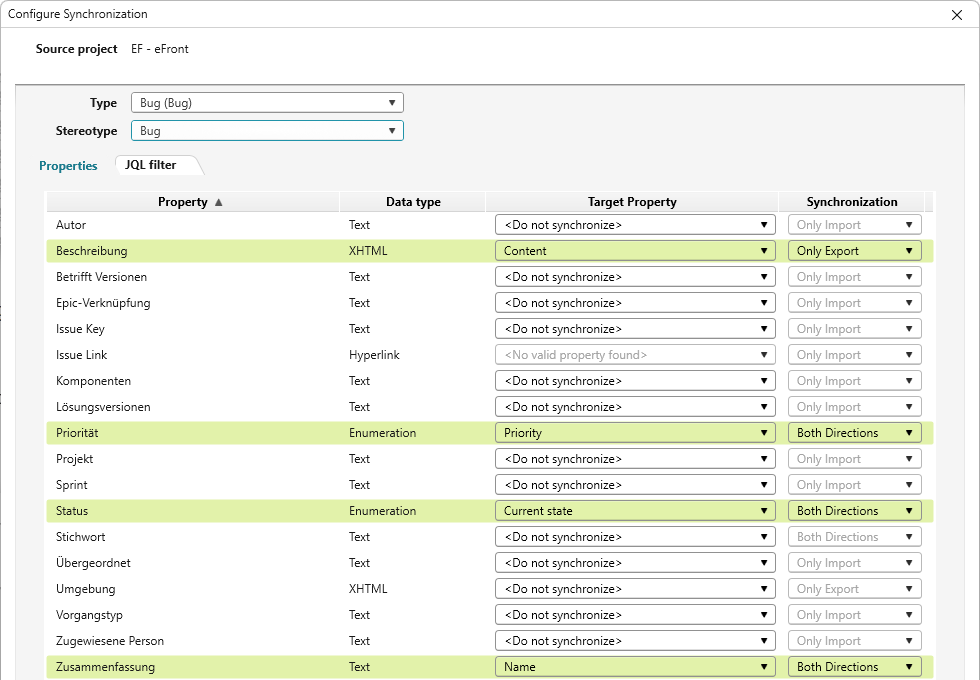980x680 pixels.
Task: Open Target Property dropdown for Zusammenfassung
Action: pos(635,667)
